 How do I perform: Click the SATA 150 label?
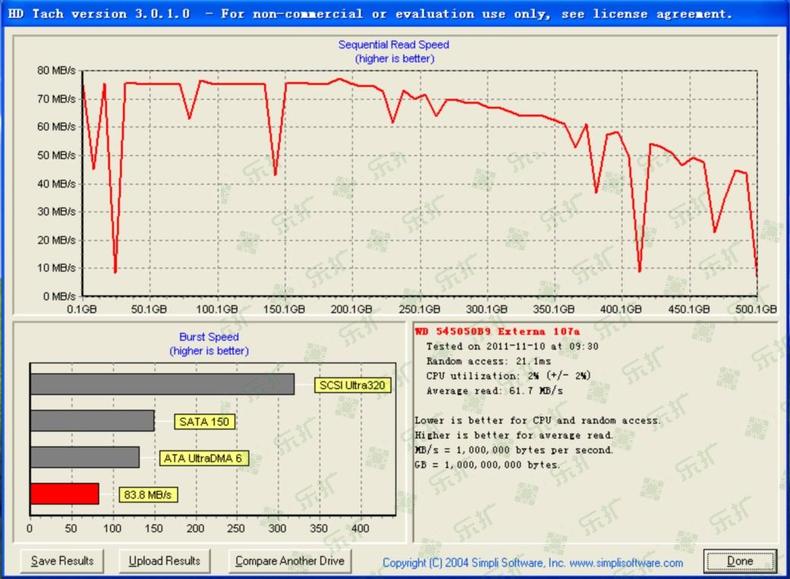[204, 422]
